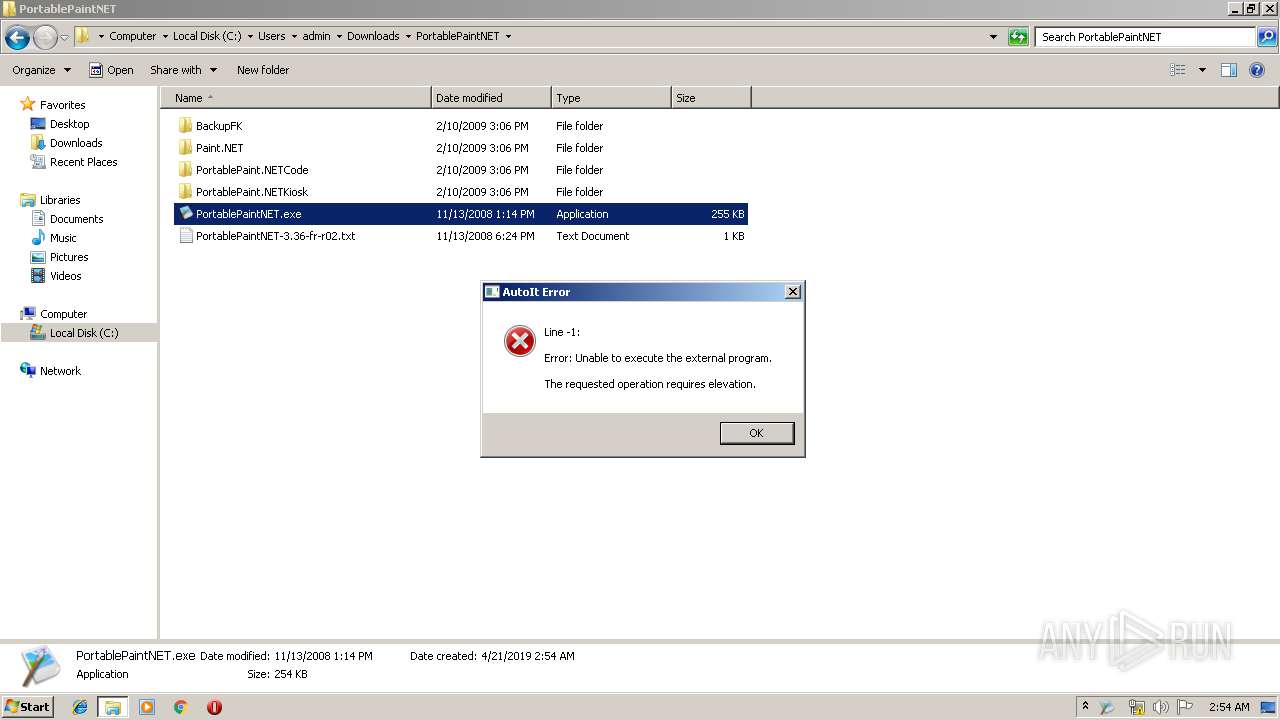Click the Forward navigation arrow
This screenshot has height=720, width=1280.
(45, 37)
